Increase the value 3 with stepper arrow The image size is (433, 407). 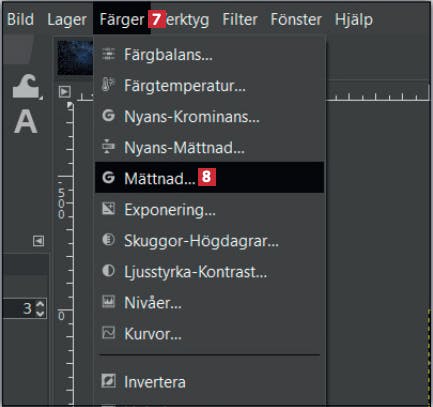click(x=40, y=304)
